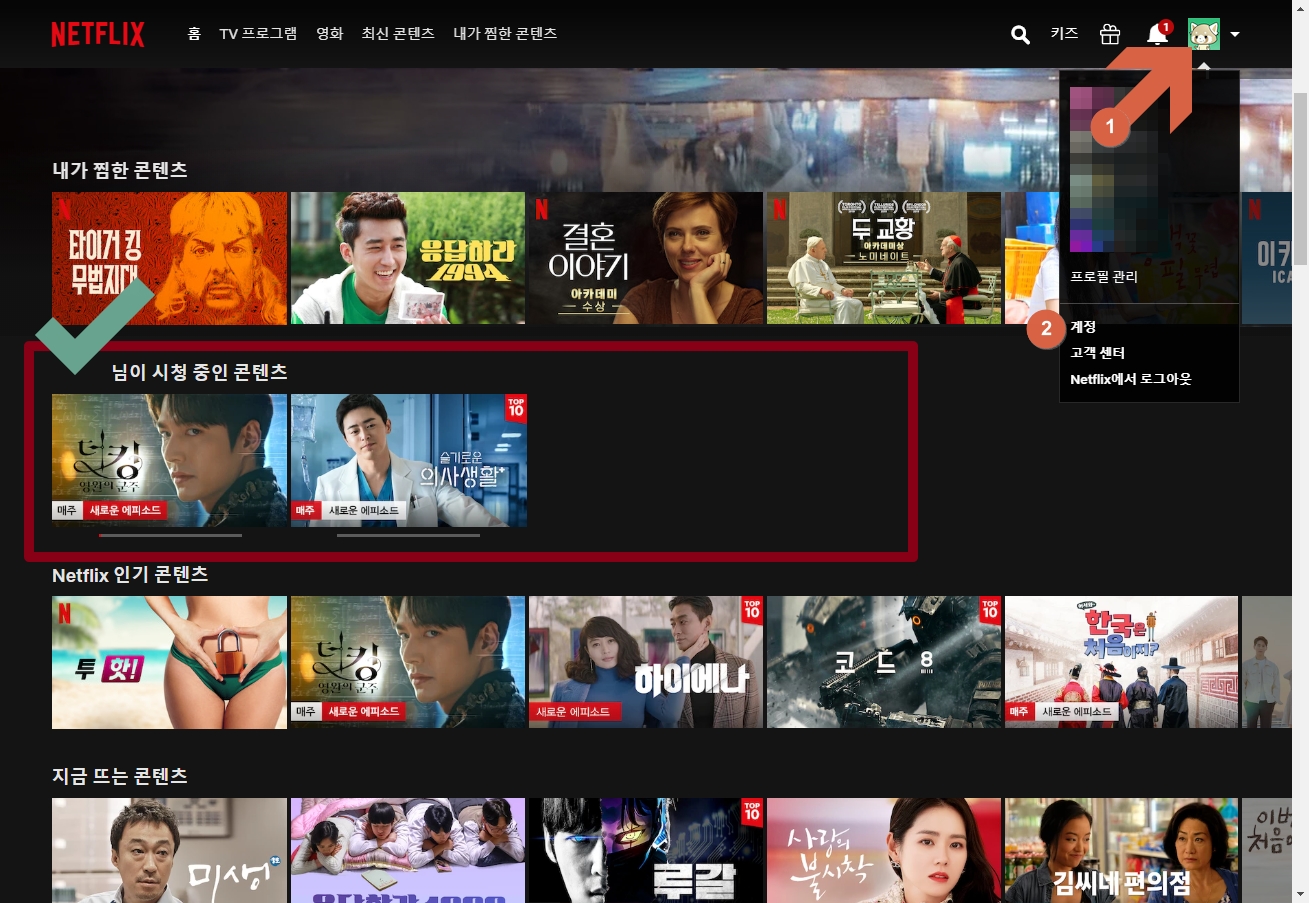The image size is (1309, 903).
Task: Select the 응답하라 1994 thumbnail
Action: point(408,258)
